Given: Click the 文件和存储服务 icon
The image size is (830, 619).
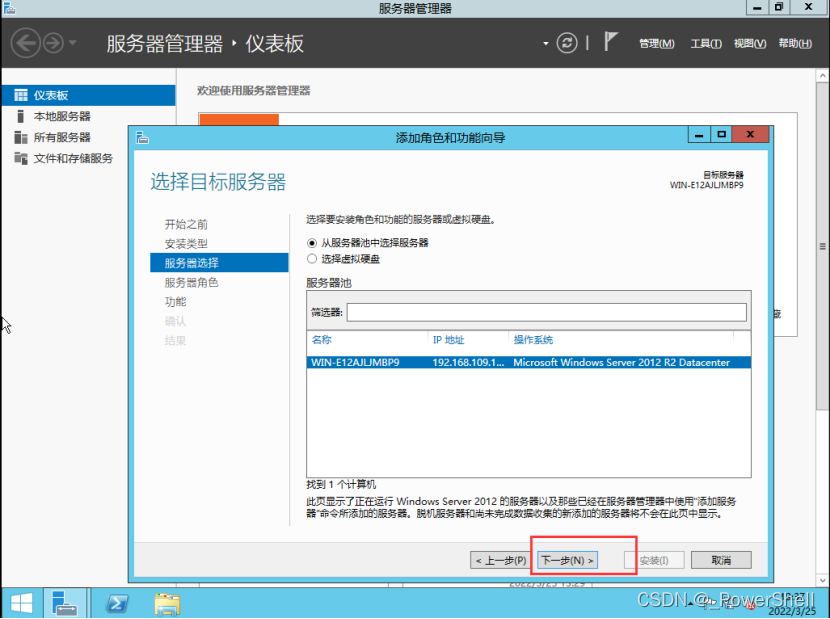Looking at the screenshot, I should tap(21, 158).
